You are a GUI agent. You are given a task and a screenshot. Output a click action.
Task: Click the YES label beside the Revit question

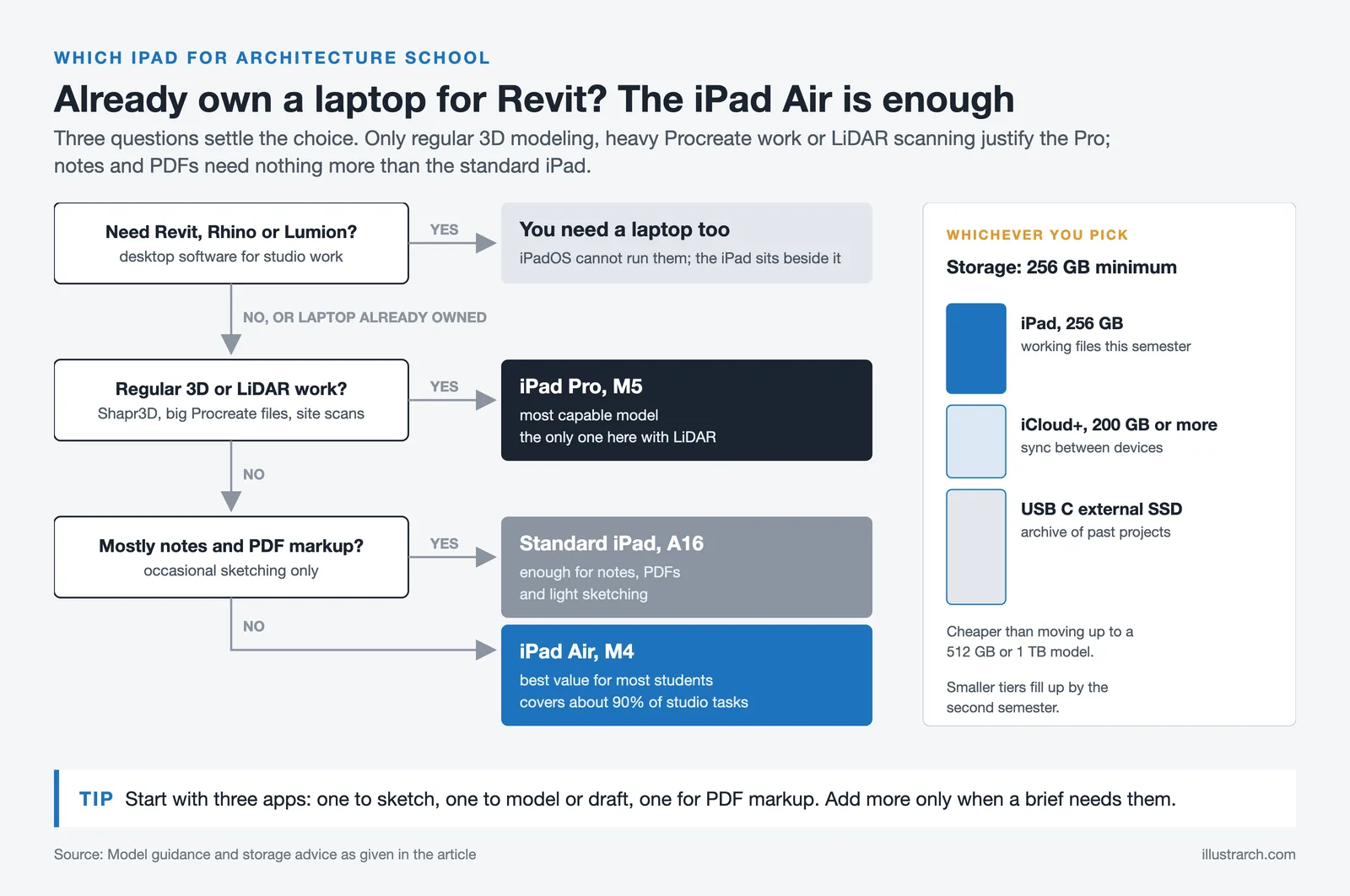pyautogui.click(x=444, y=229)
